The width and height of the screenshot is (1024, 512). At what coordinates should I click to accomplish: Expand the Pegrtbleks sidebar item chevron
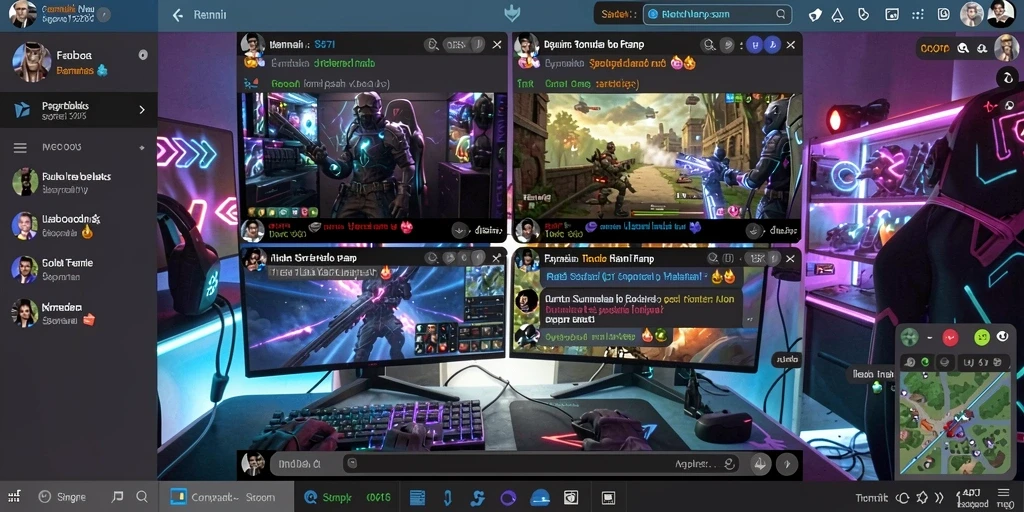(x=142, y=110)
